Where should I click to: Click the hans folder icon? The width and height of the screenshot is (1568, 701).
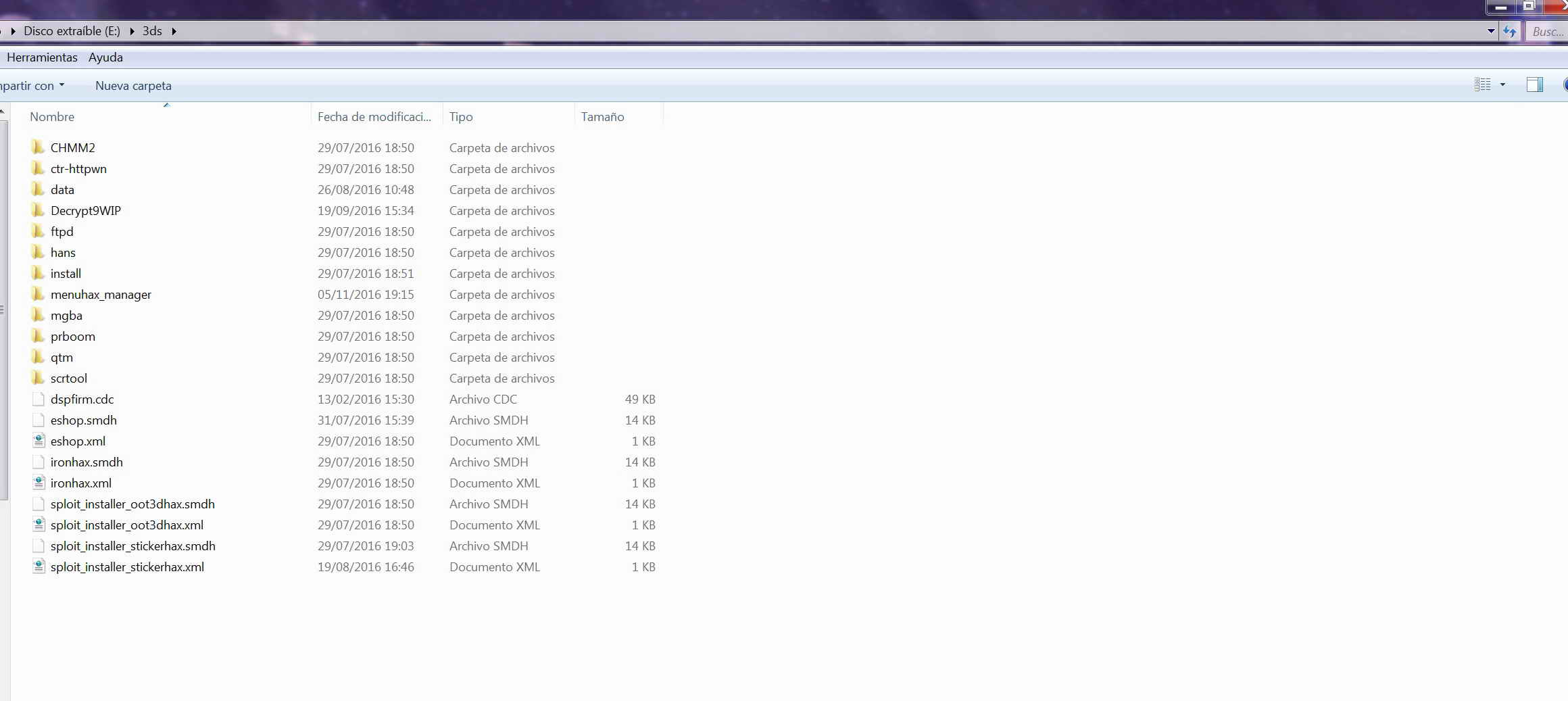tap(39, 252)
